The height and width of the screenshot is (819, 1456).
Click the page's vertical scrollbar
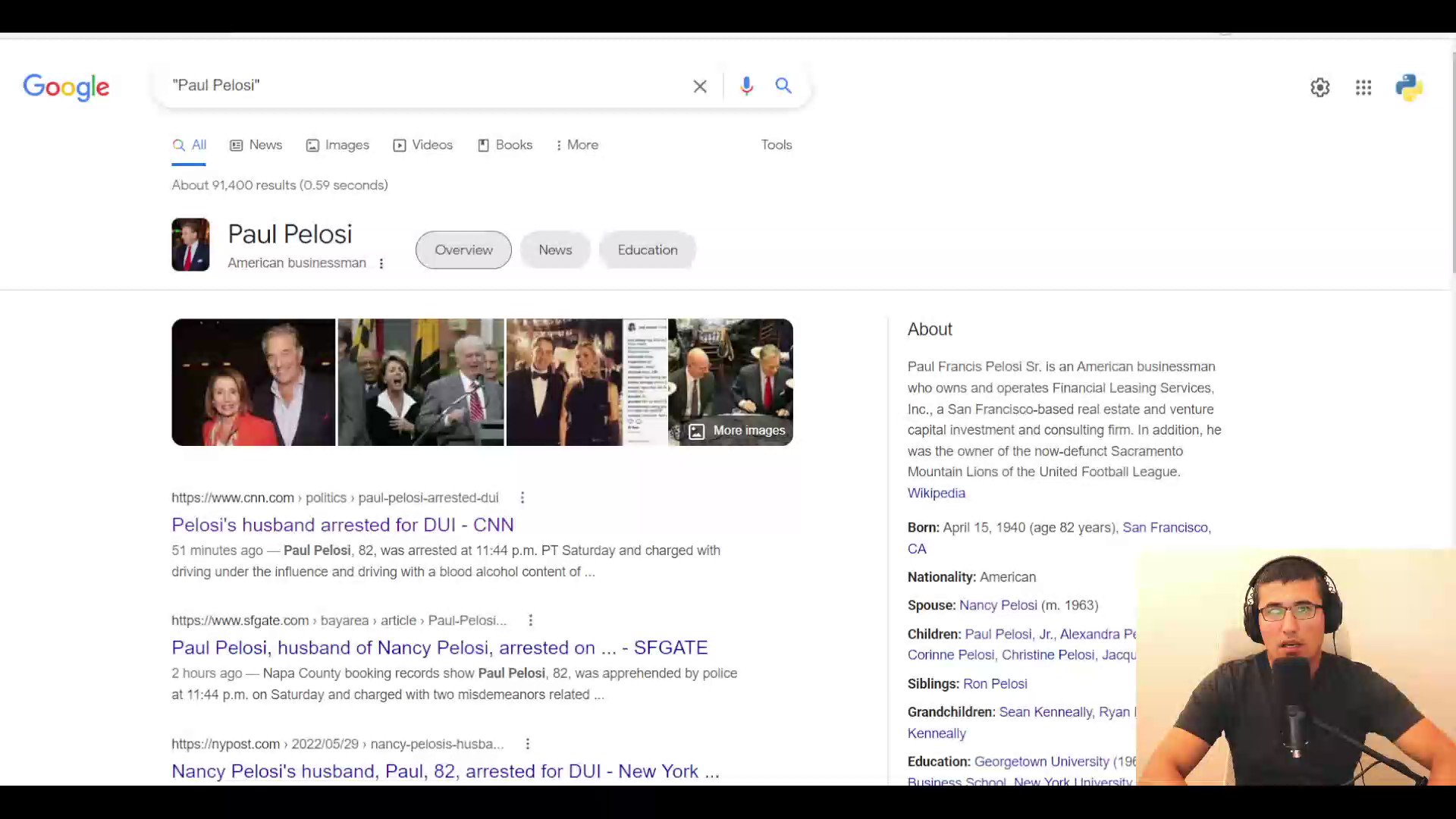pyautogui.click(x=1452, y=163)
